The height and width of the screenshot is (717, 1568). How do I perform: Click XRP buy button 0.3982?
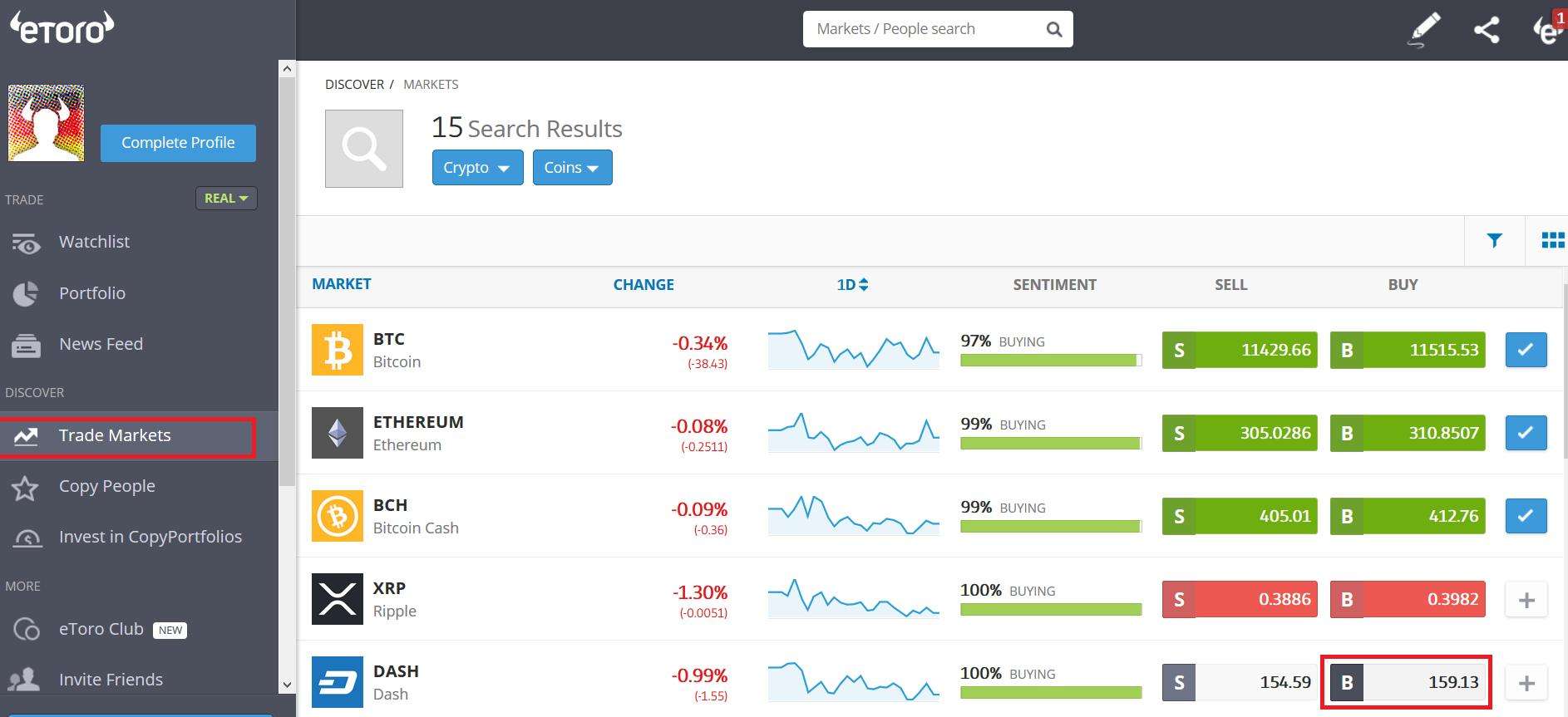[1408, 599]
